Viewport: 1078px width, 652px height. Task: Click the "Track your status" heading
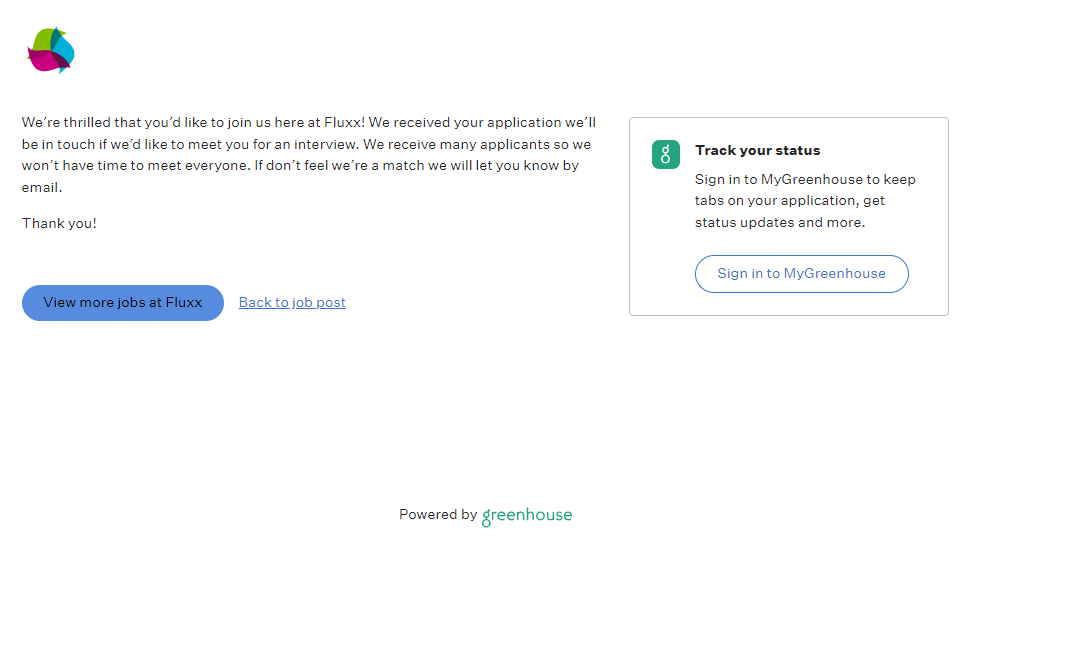coord(757,150)
